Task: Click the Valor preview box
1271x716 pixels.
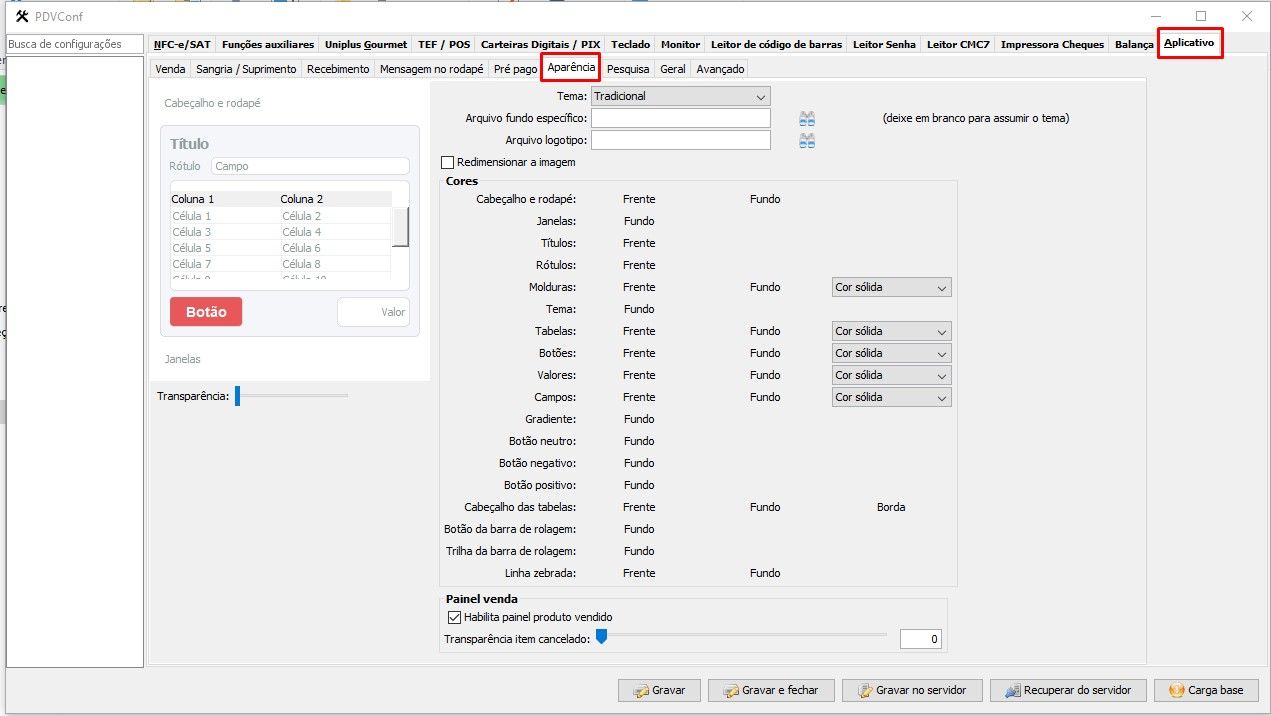Action: [x=373, y=312]
